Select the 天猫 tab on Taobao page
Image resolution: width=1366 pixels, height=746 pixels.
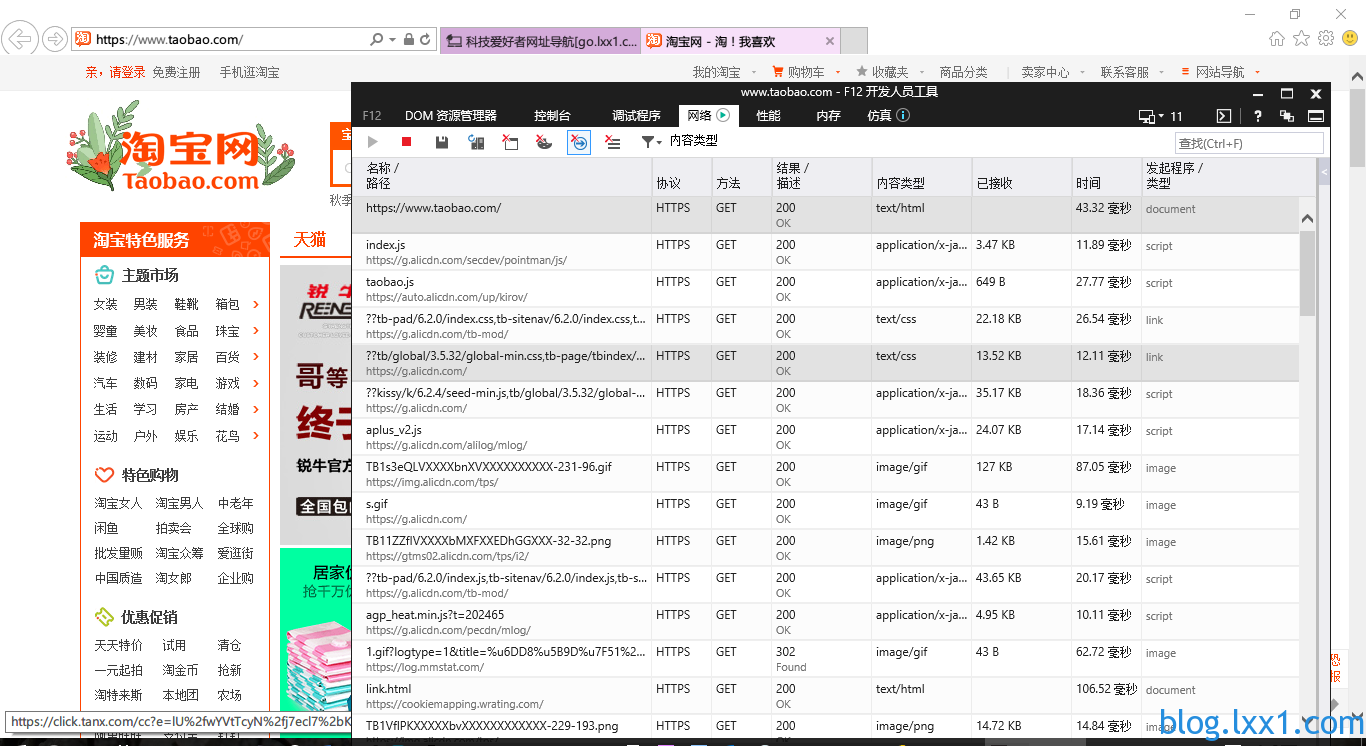click(310, 240)
